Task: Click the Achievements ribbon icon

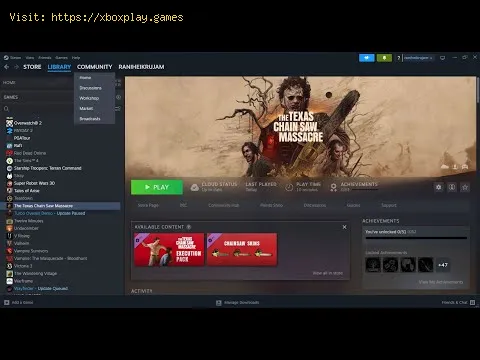Action: (333, 187)
